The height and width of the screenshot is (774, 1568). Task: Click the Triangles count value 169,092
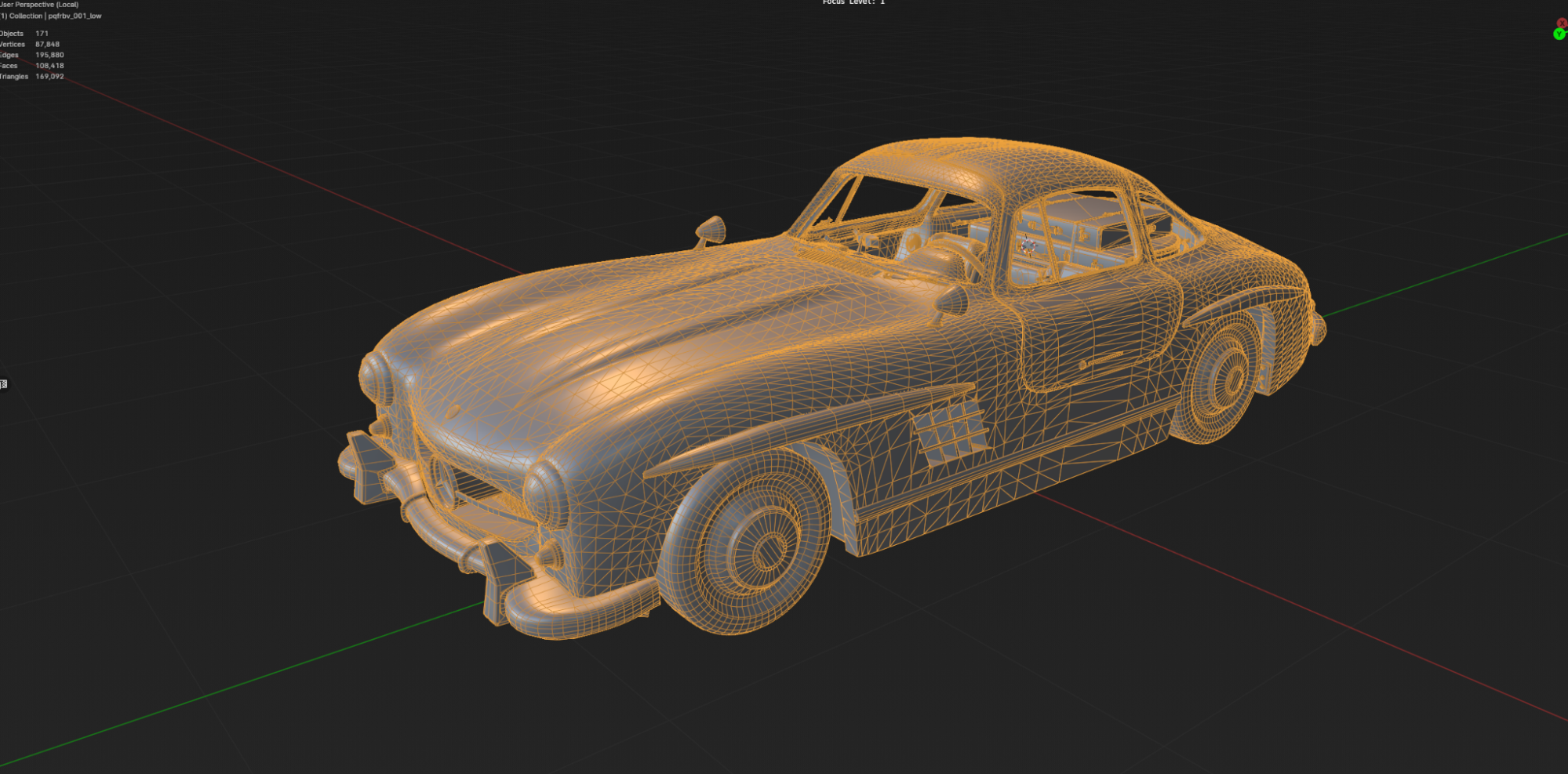pos(49,77)
